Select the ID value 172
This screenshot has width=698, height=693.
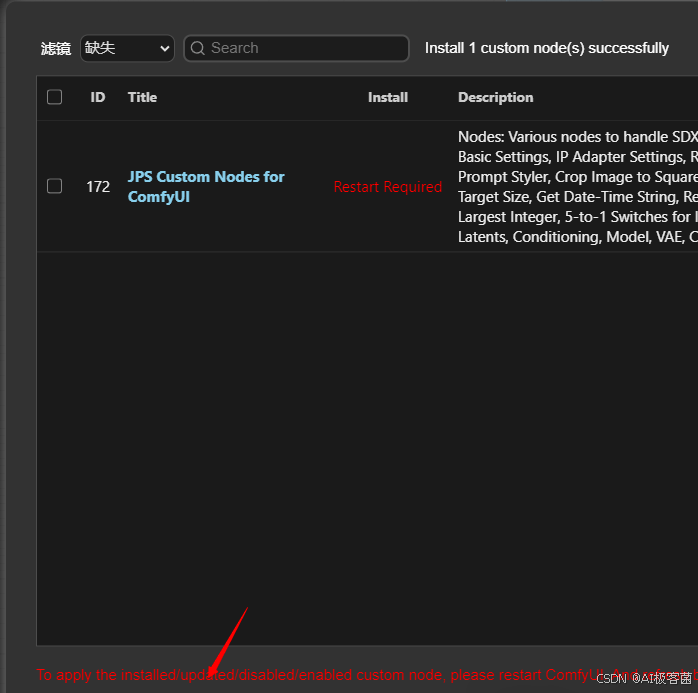[x=98, y=186]
